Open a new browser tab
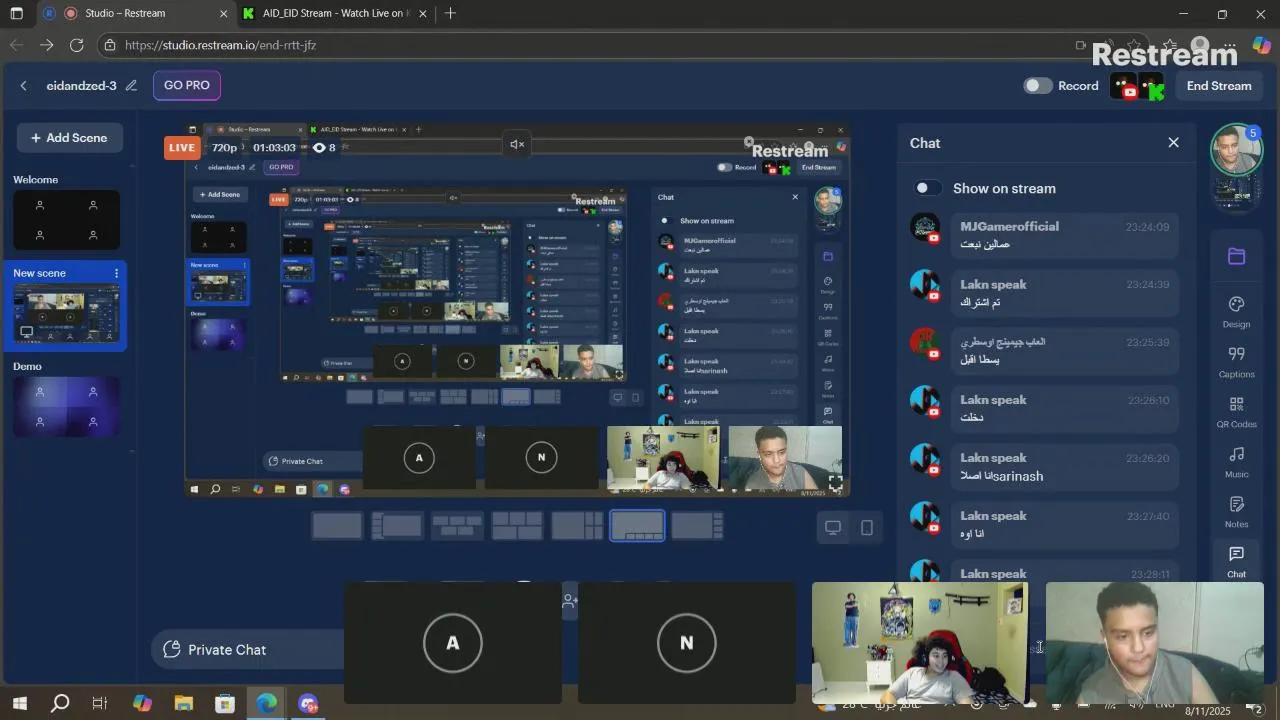 point(450,13)
